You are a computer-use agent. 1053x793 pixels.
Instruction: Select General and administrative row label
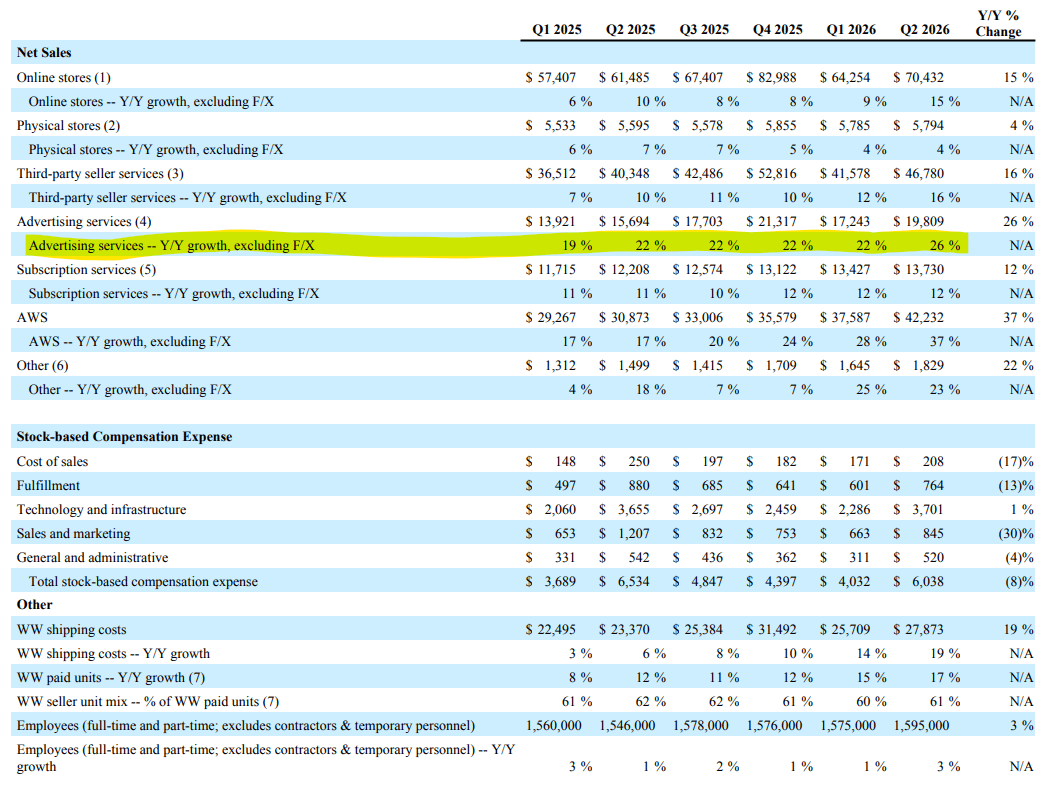92,557
